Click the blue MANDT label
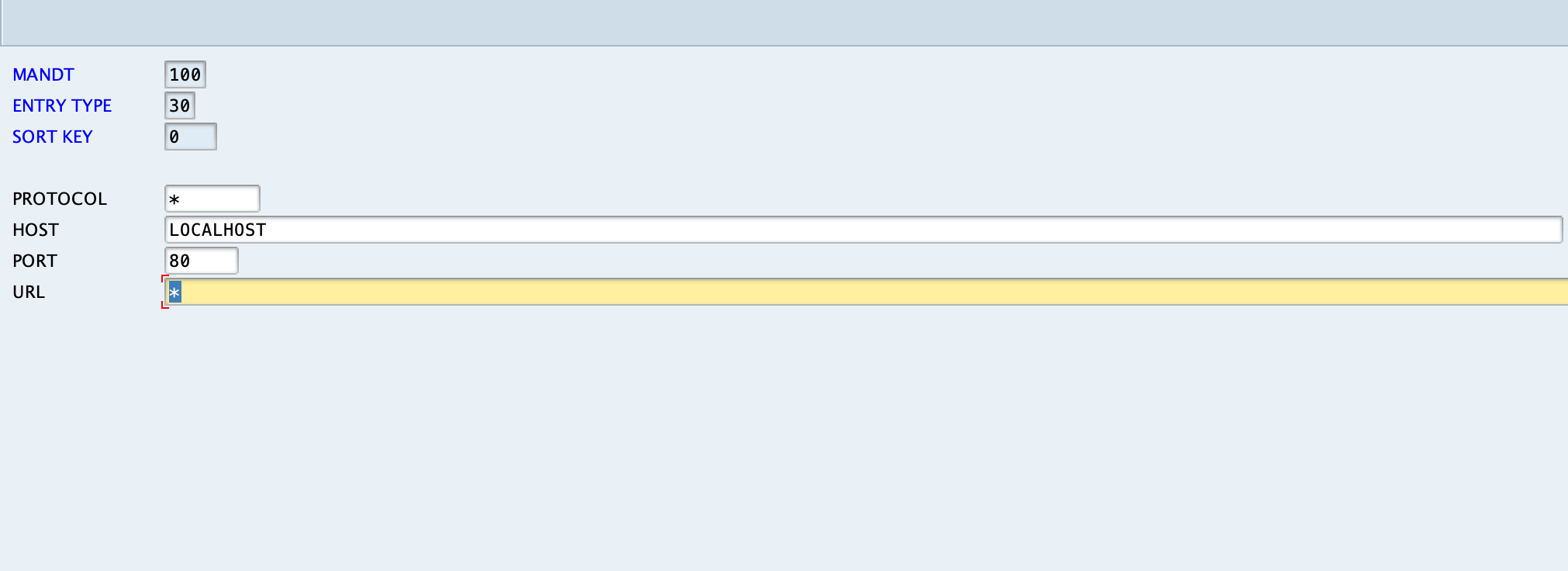 pos(43,74)
